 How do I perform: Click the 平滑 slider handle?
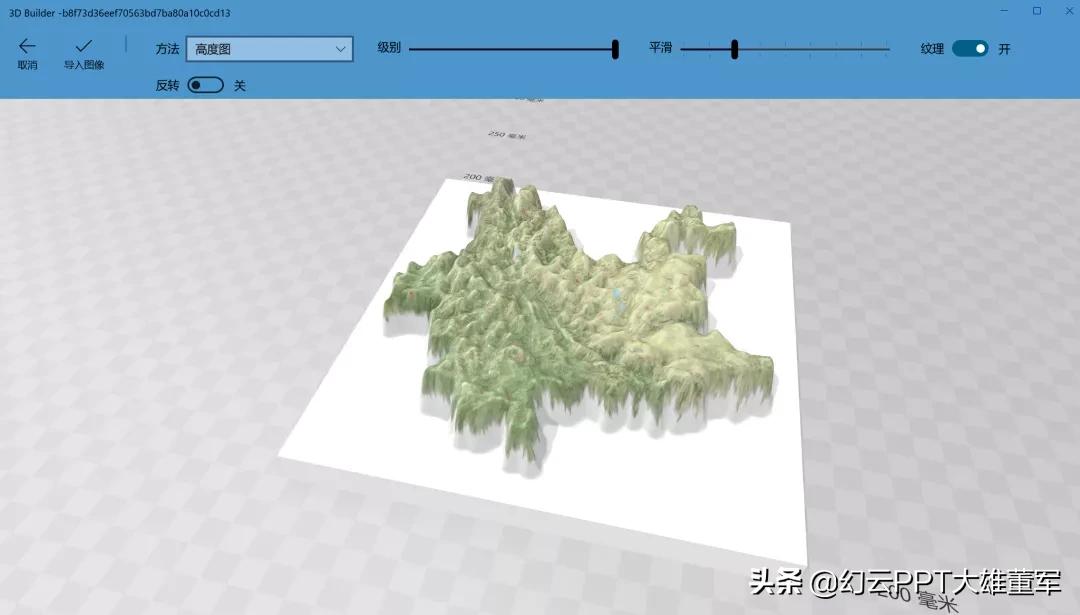pos(735,47)
